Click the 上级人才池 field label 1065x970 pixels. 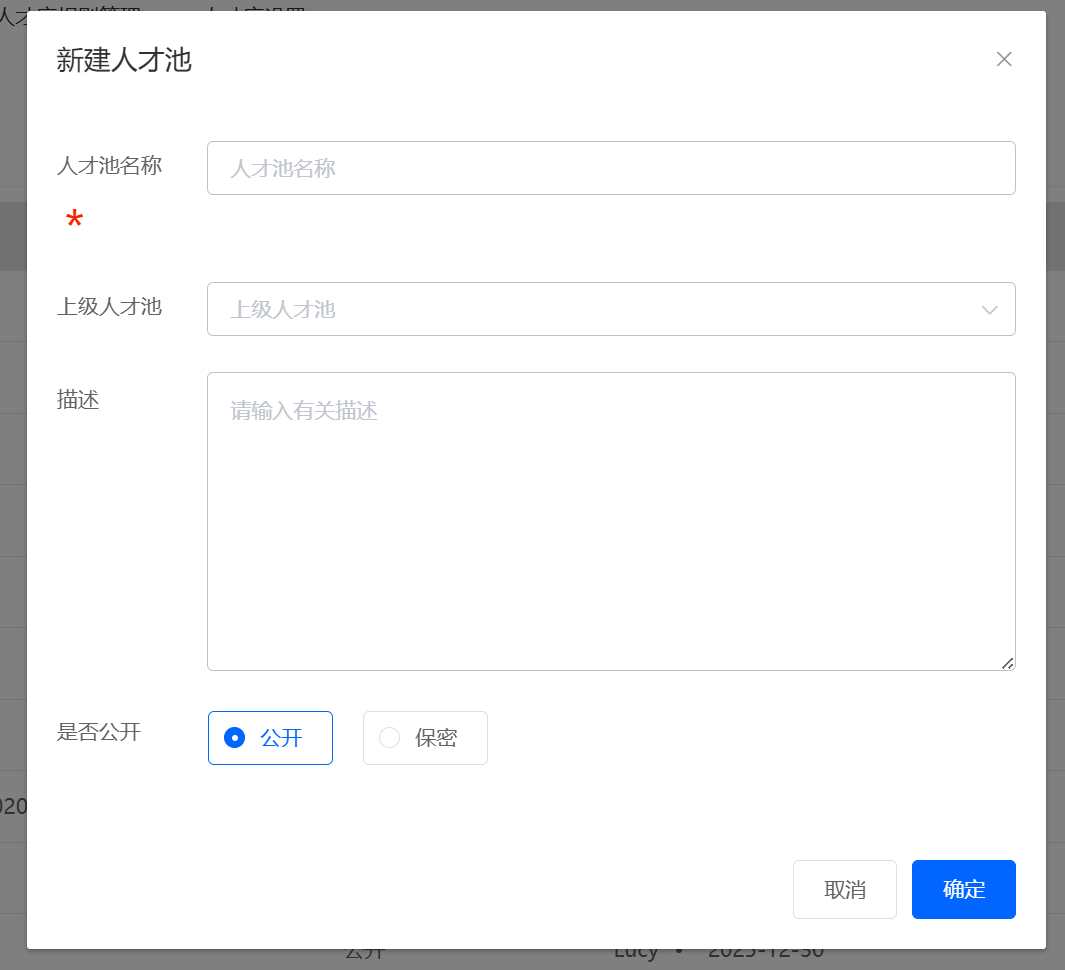click(109, 306)
